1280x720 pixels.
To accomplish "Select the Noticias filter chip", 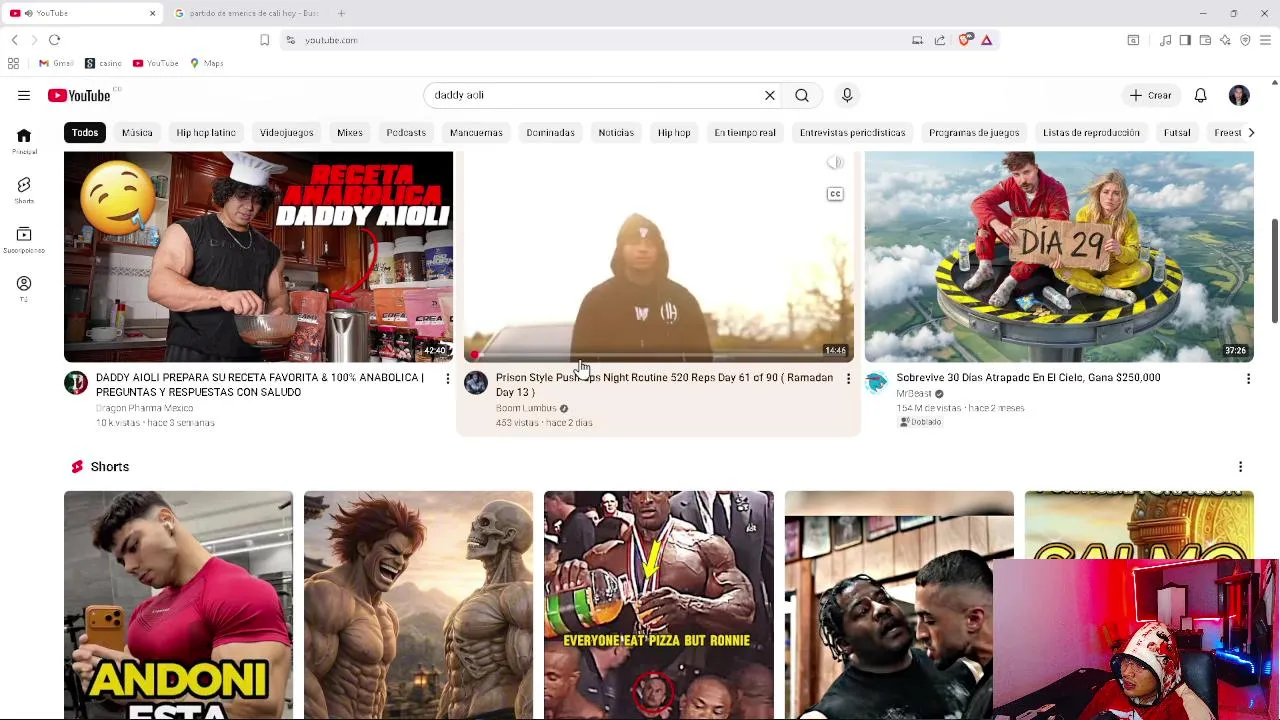I will [616, 132].
